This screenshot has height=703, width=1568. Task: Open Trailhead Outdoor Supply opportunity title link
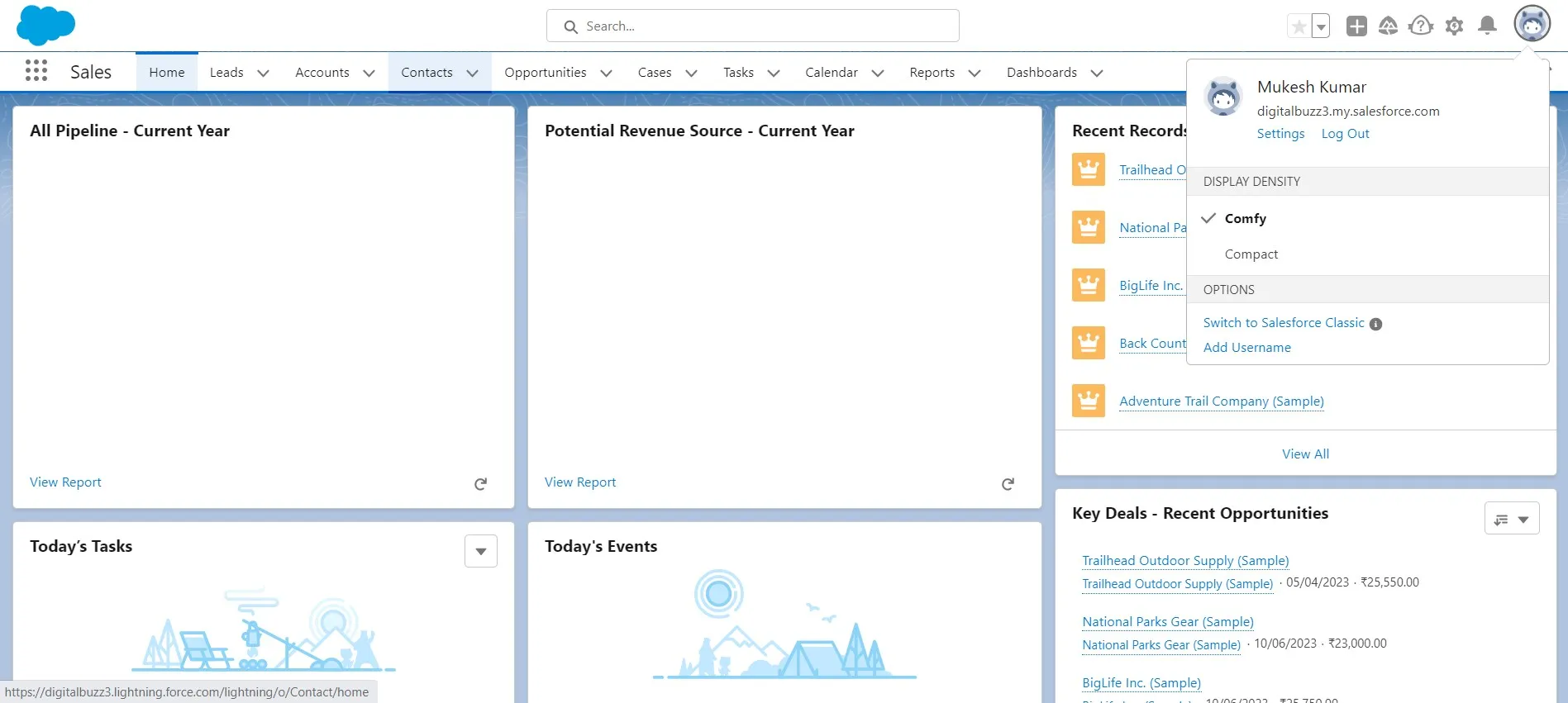[1185, 561]
